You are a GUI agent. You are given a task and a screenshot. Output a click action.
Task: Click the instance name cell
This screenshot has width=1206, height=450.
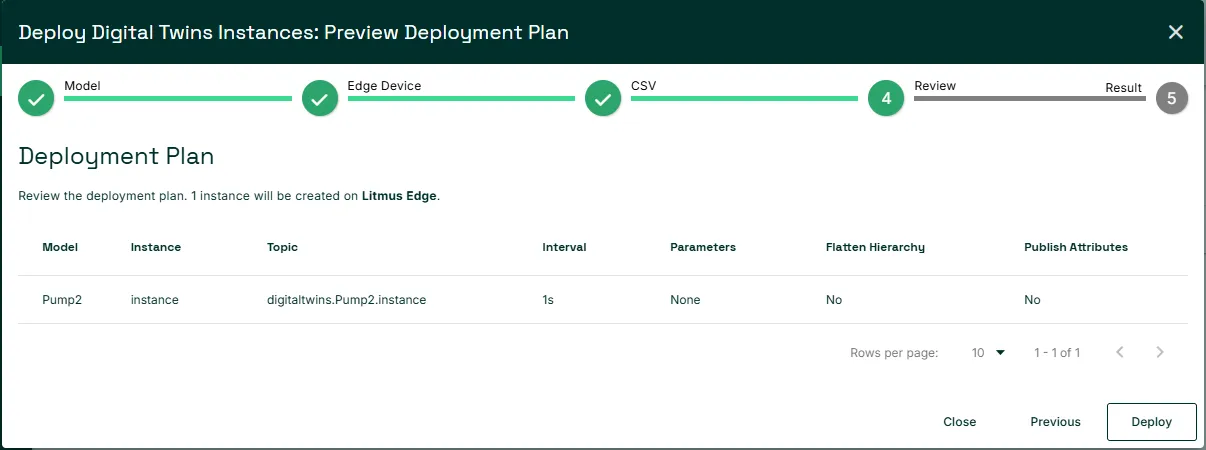click(154, 300)
